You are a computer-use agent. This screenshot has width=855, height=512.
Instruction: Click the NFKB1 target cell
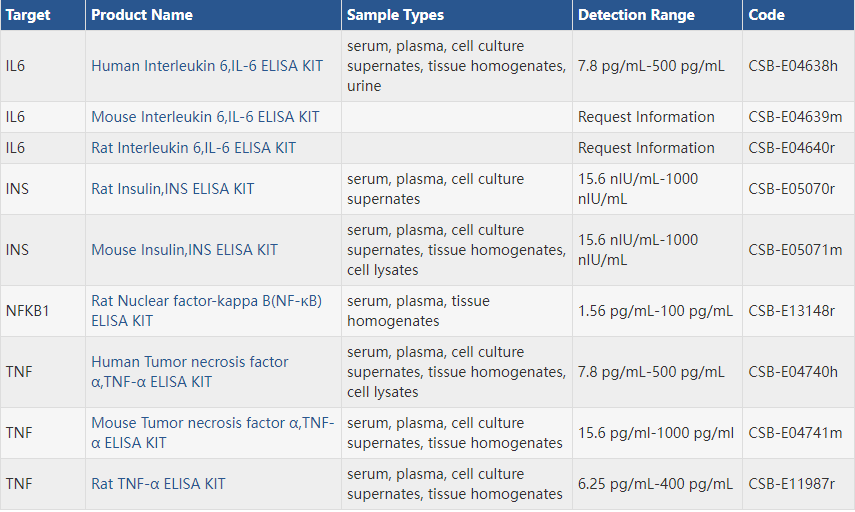27,311
